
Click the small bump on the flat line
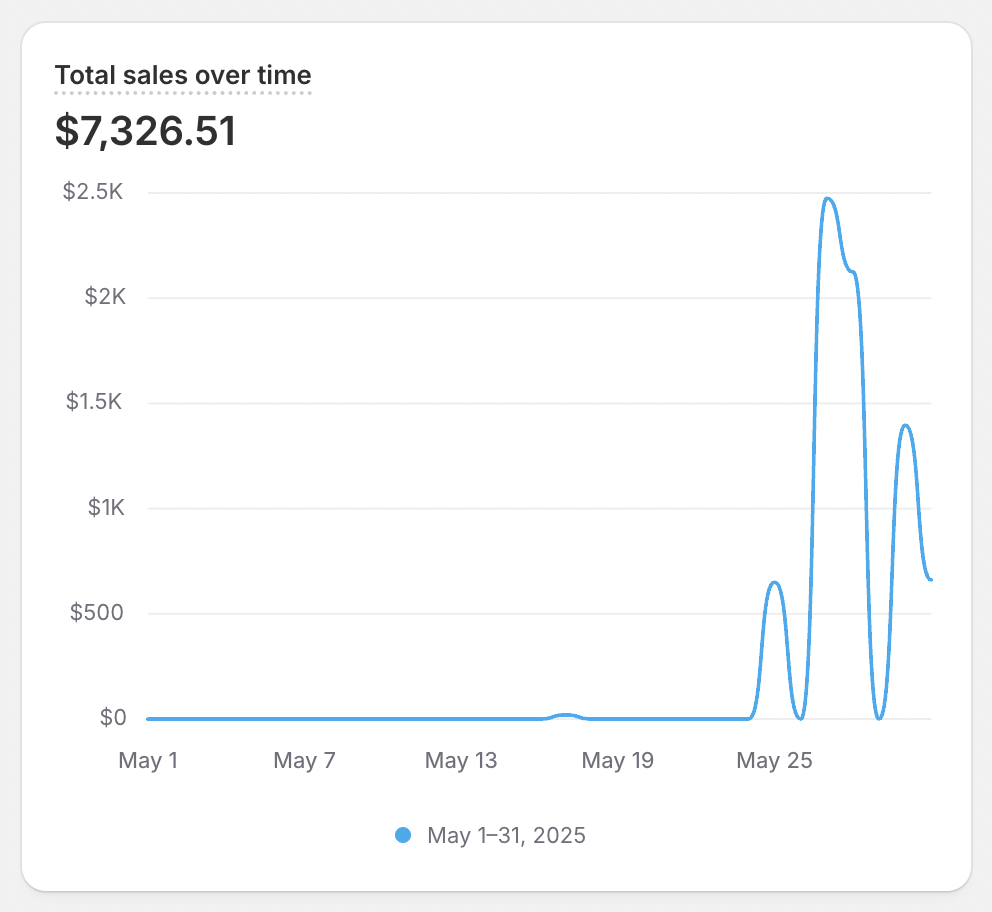566,715
